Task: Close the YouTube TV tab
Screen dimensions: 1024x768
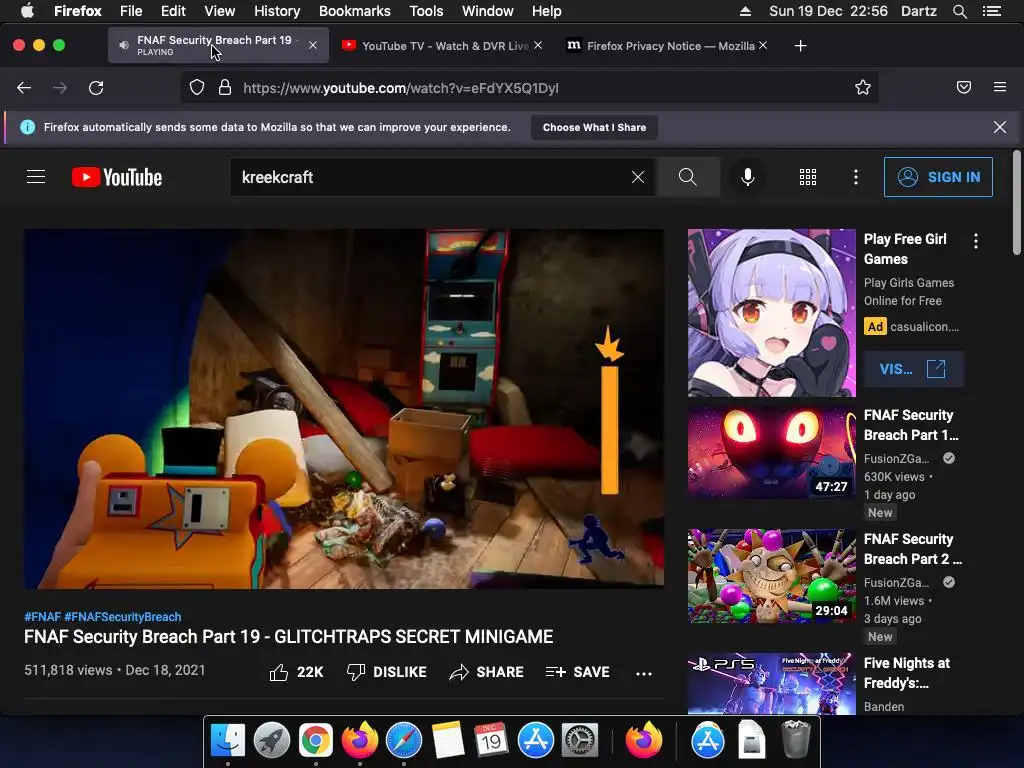Action: click(538, 45)
